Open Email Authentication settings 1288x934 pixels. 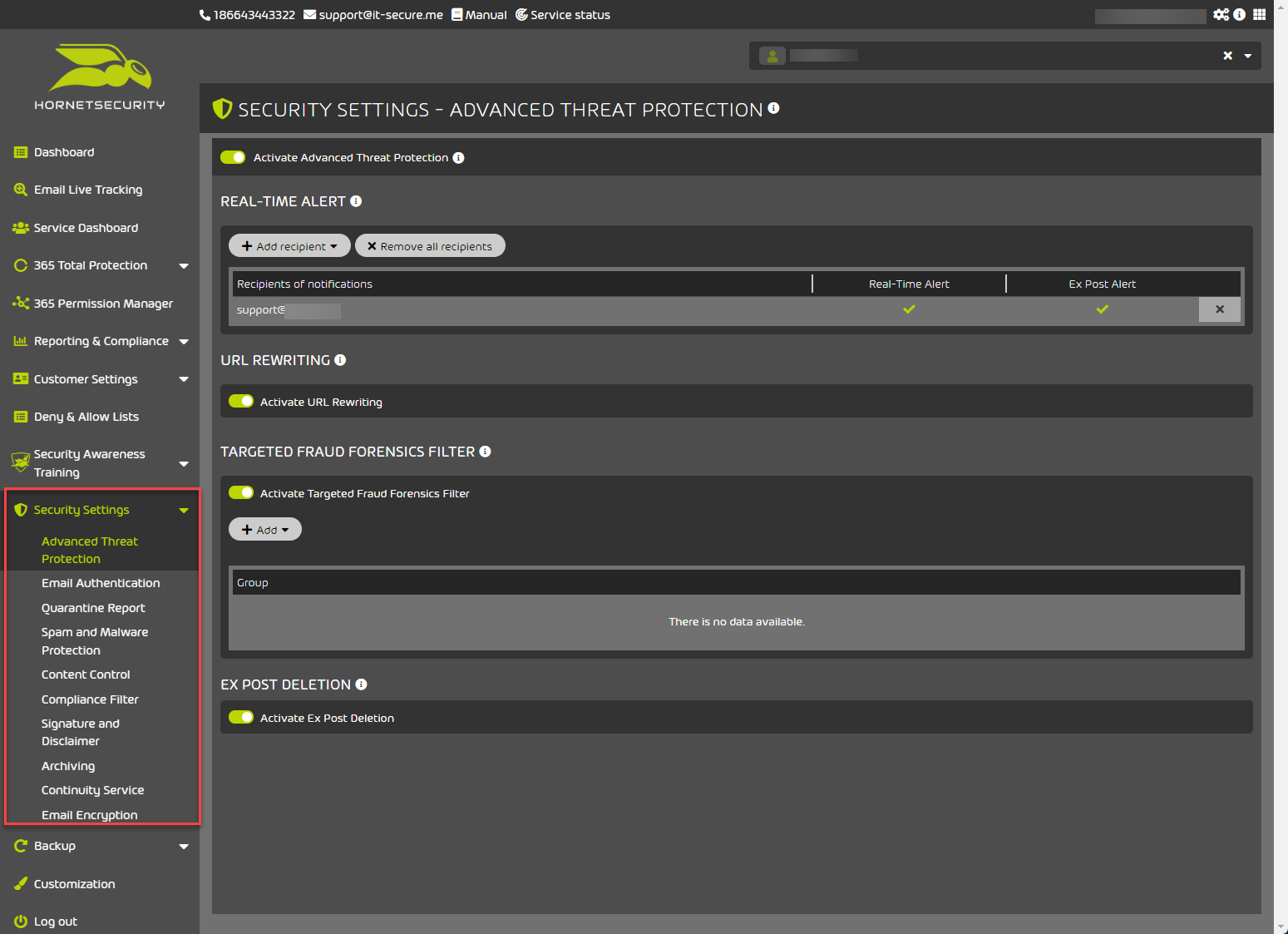tap(101, 583)
